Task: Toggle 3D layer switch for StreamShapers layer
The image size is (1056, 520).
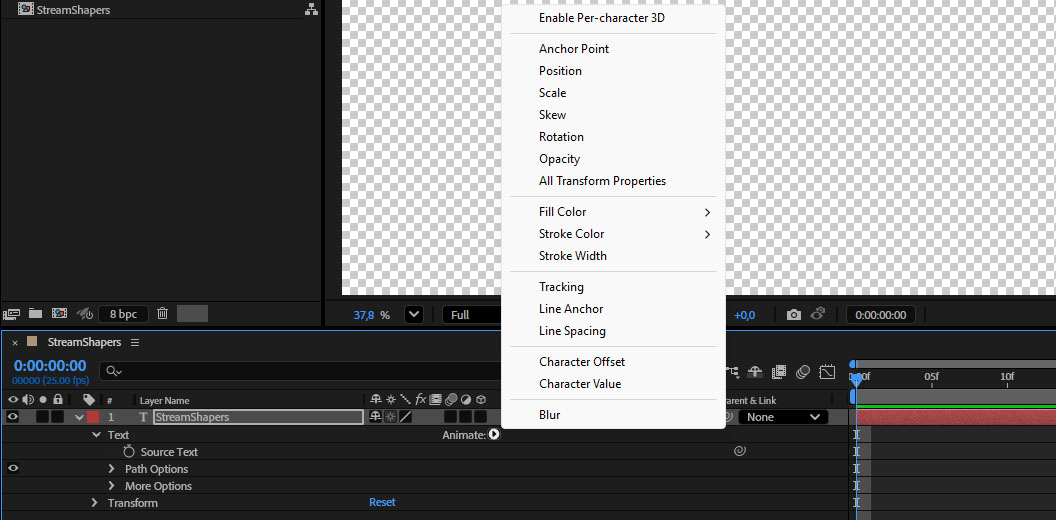Action: tap(481, 417)
